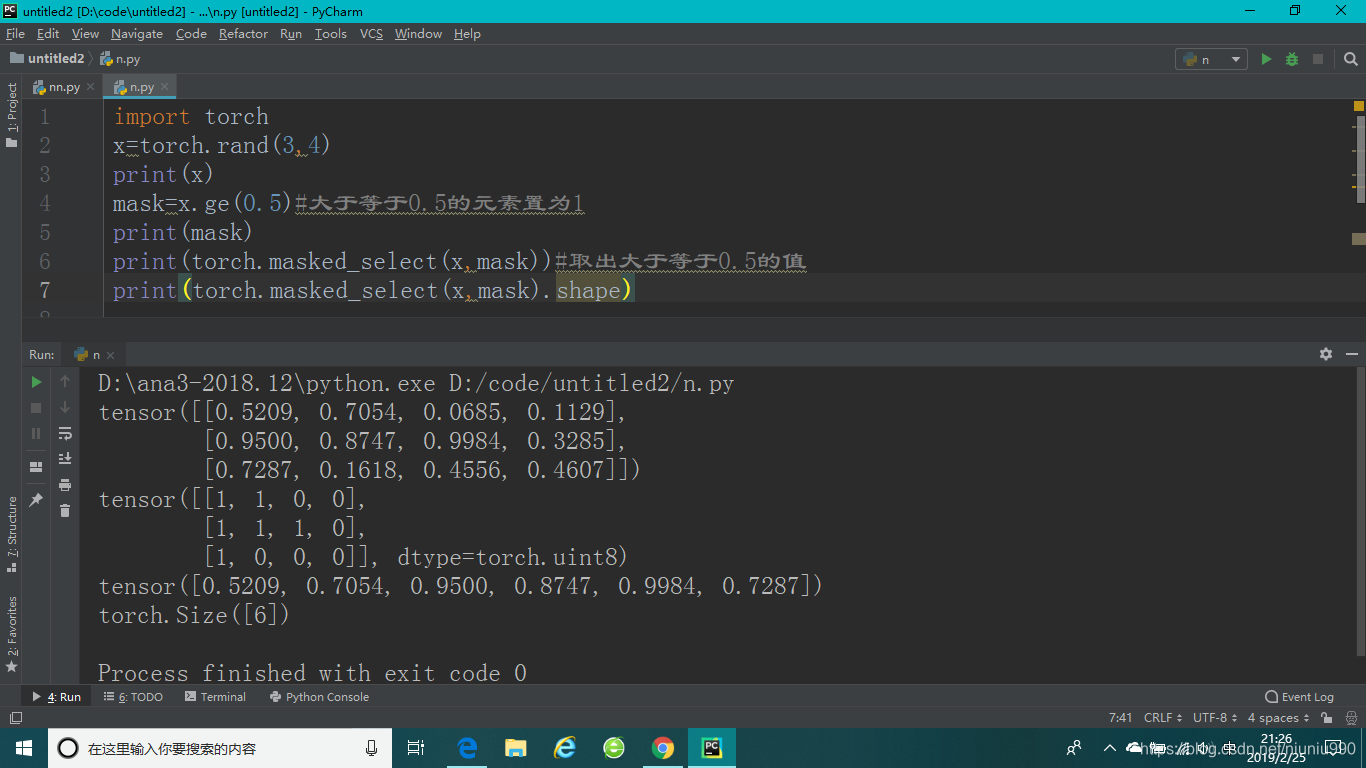
Task: Click the Windows search box
Action: tap(222, 748)
